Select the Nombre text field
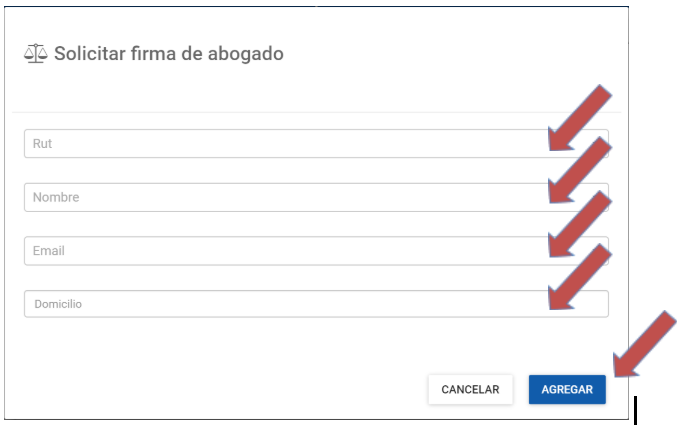 coord(280,198)
